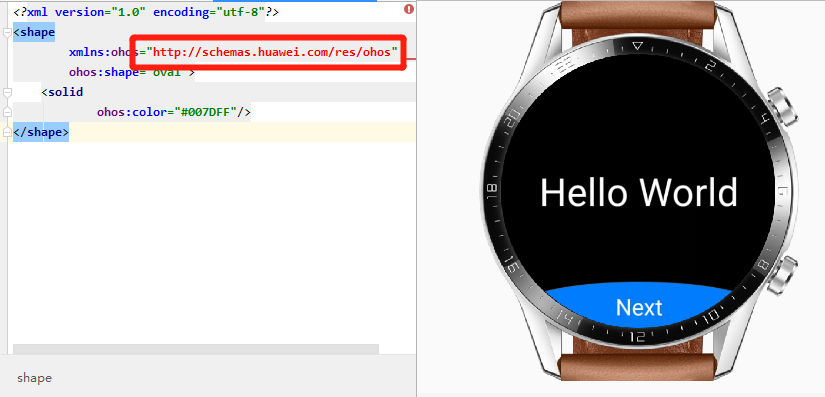The height and width of the screenshot is (397, 825).
Task: Click the Hello World text on watch
Action: 639,192
